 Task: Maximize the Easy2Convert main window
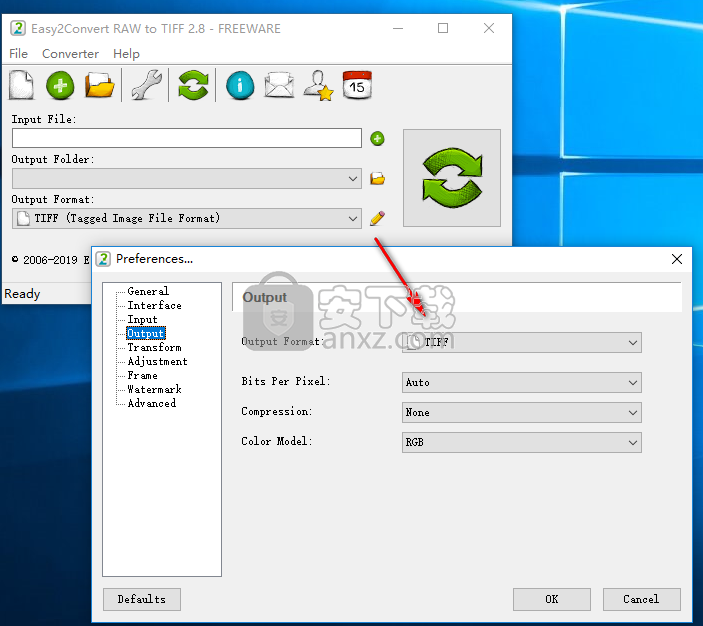point(443,28)
